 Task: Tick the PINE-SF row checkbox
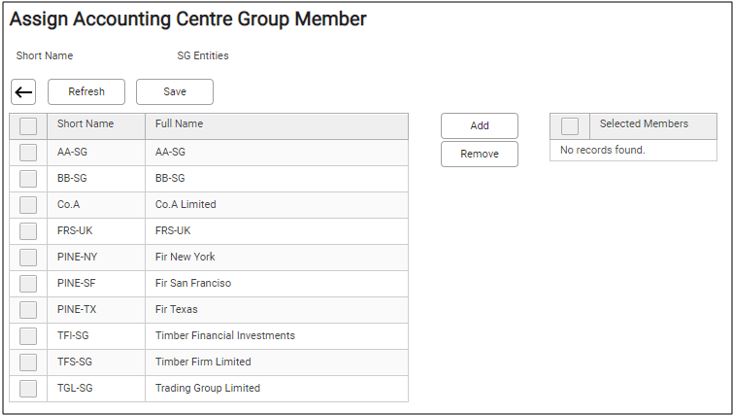pyautogui.click(x=28, y=284)
